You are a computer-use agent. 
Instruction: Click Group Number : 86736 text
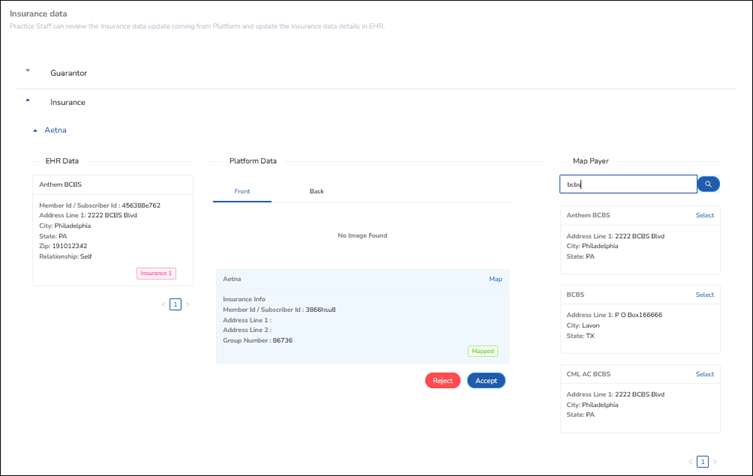(257, 341)
